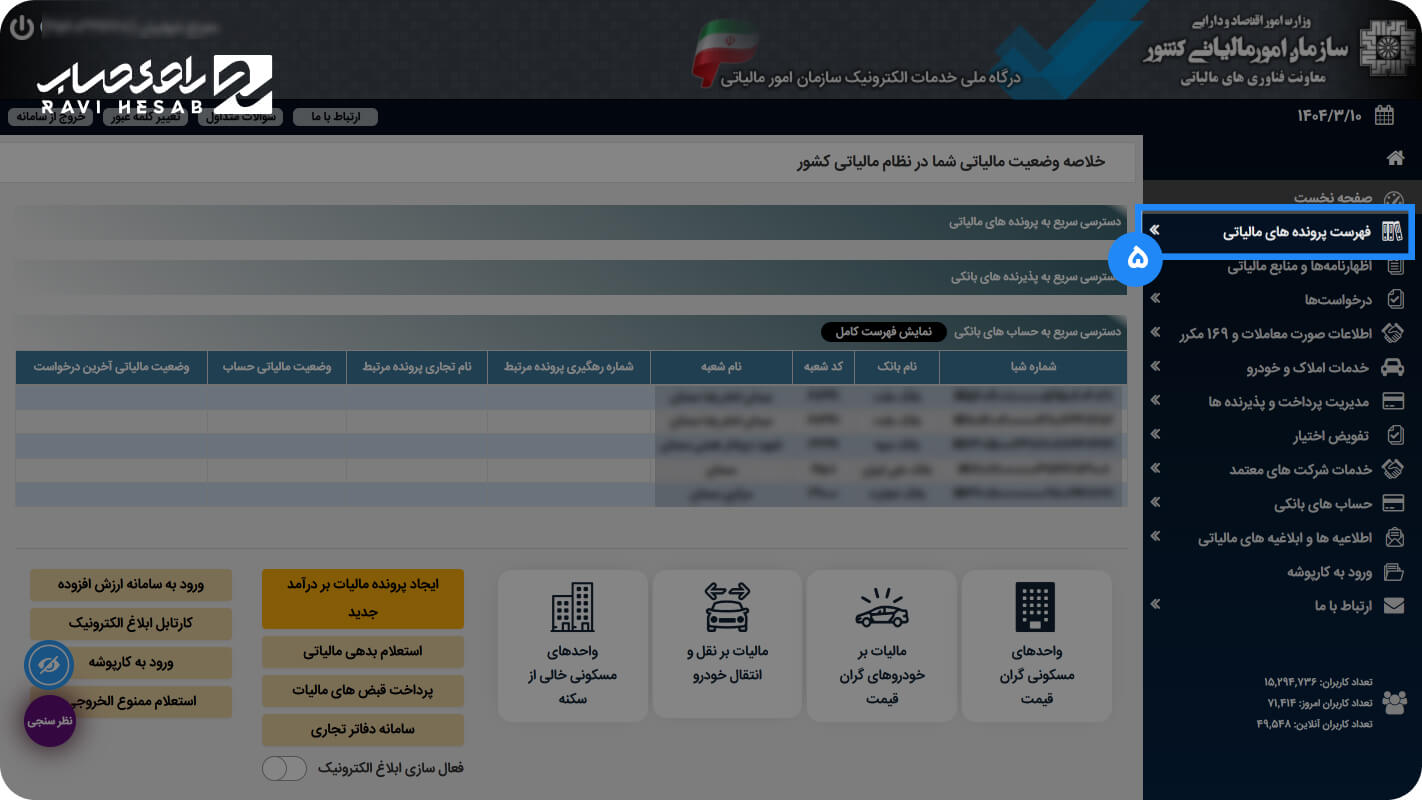Toggle فعال سازی ابلاغ الکترونیک switch
The image size is (1422, 800).
(284, 768)
